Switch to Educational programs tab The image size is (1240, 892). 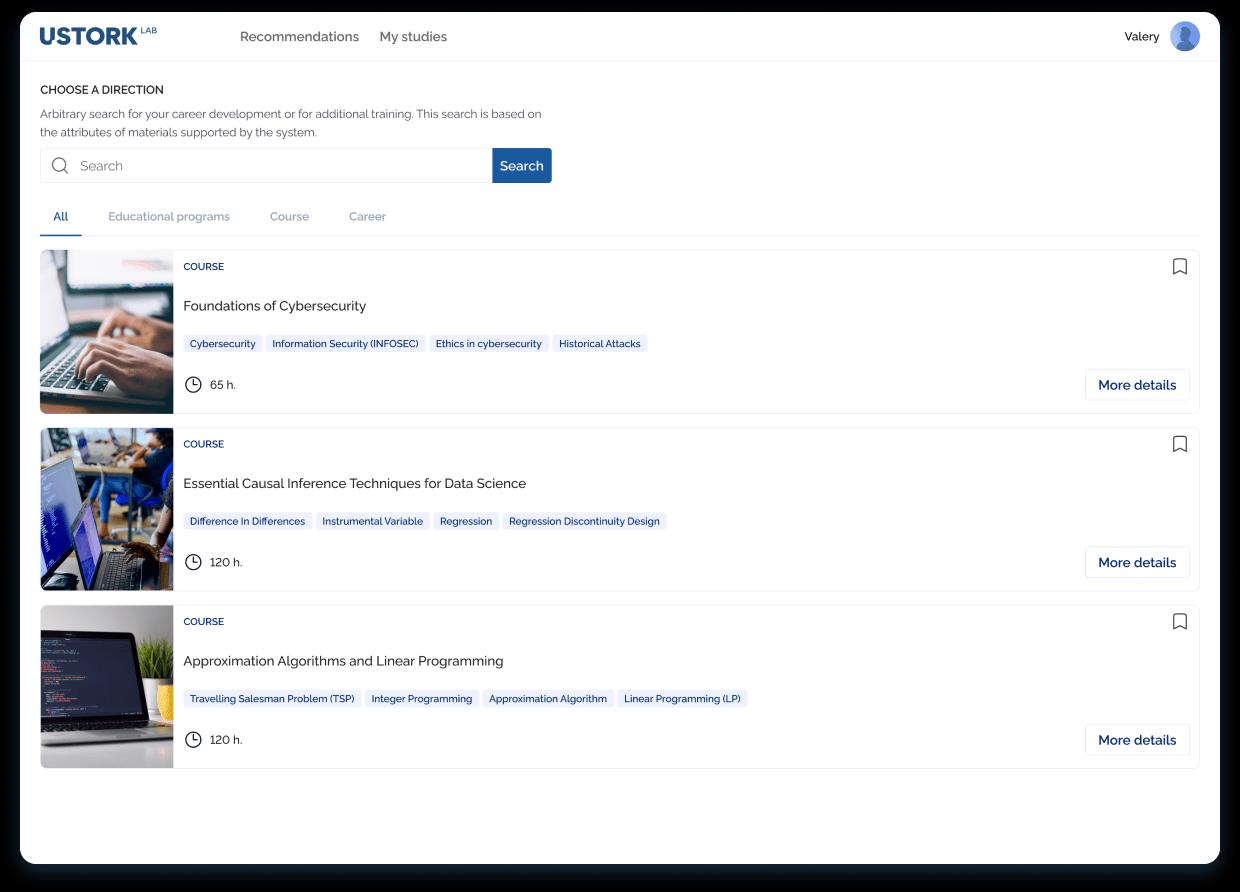coord(169,217)
